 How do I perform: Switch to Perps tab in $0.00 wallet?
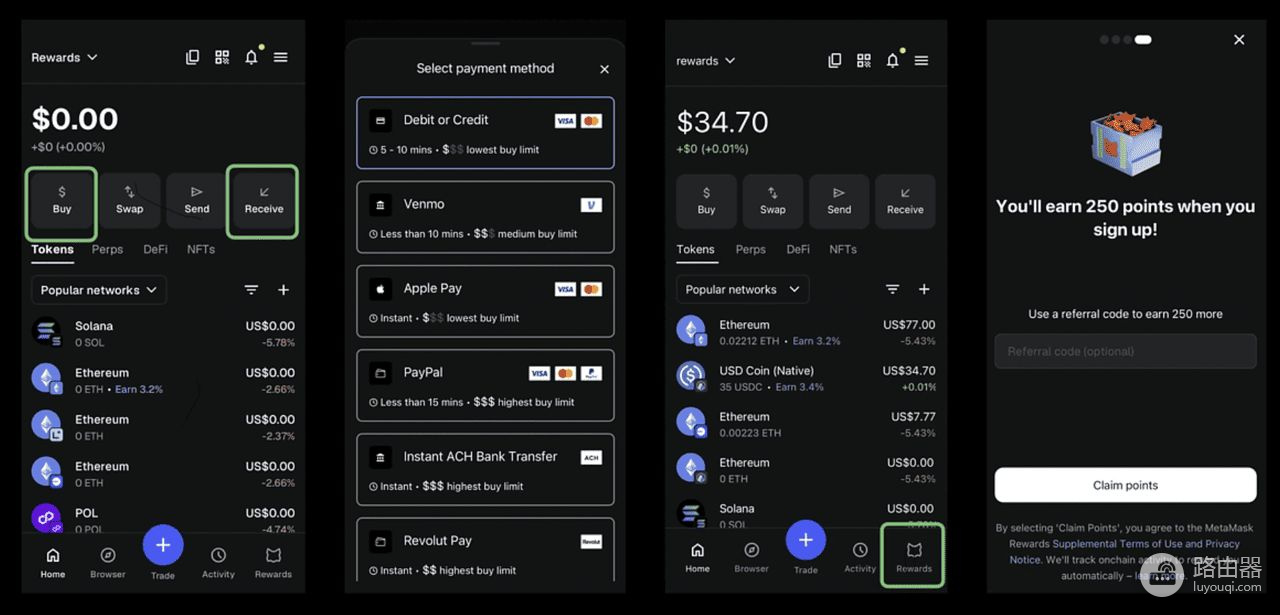click(x=107, y=249)
